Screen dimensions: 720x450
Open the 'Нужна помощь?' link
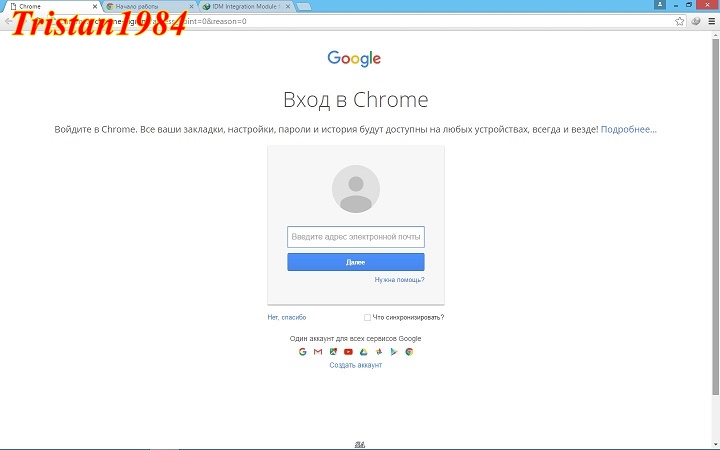tap(399, 280)
